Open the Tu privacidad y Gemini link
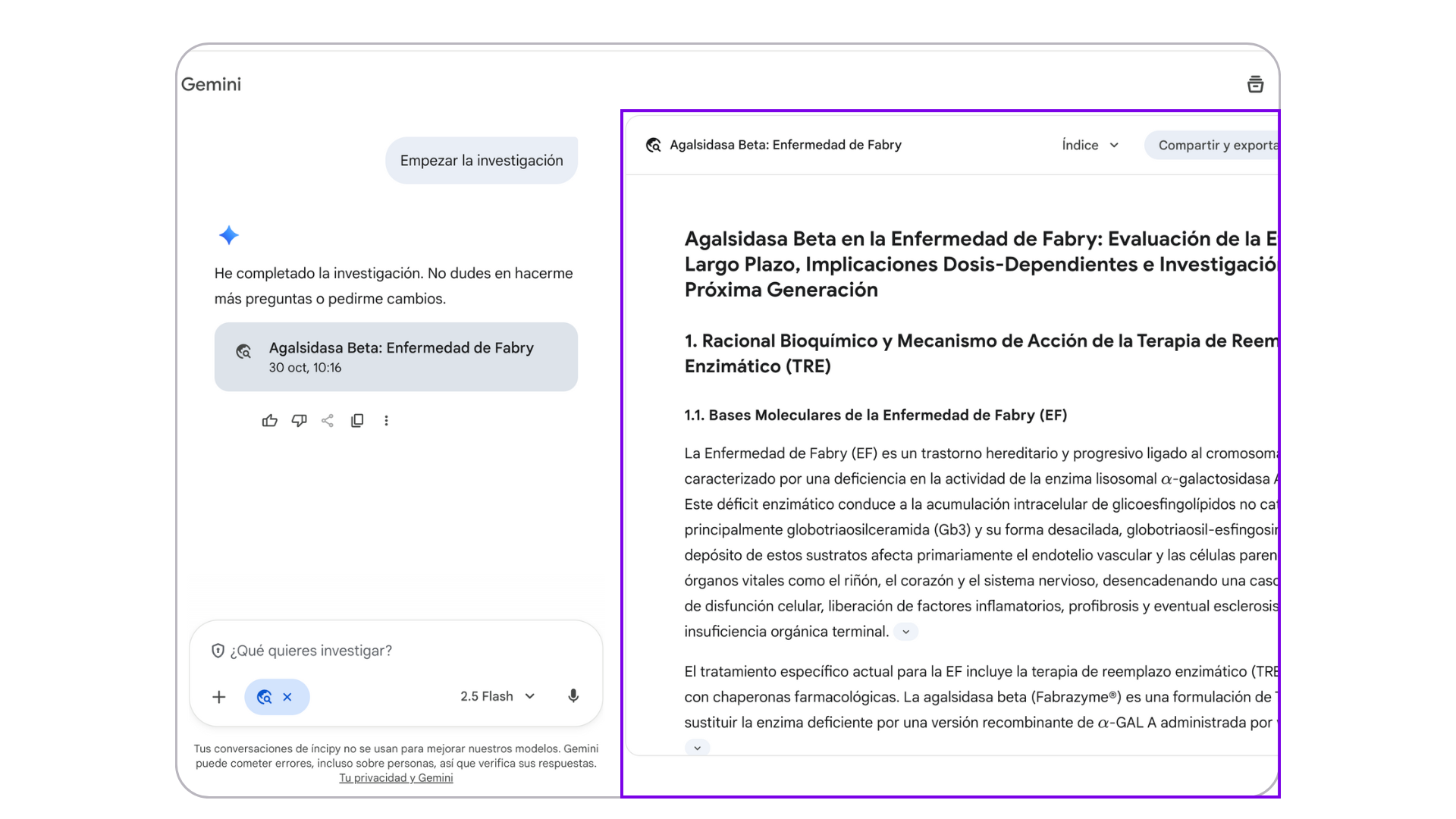1456x819 pixels. [396, 778]
